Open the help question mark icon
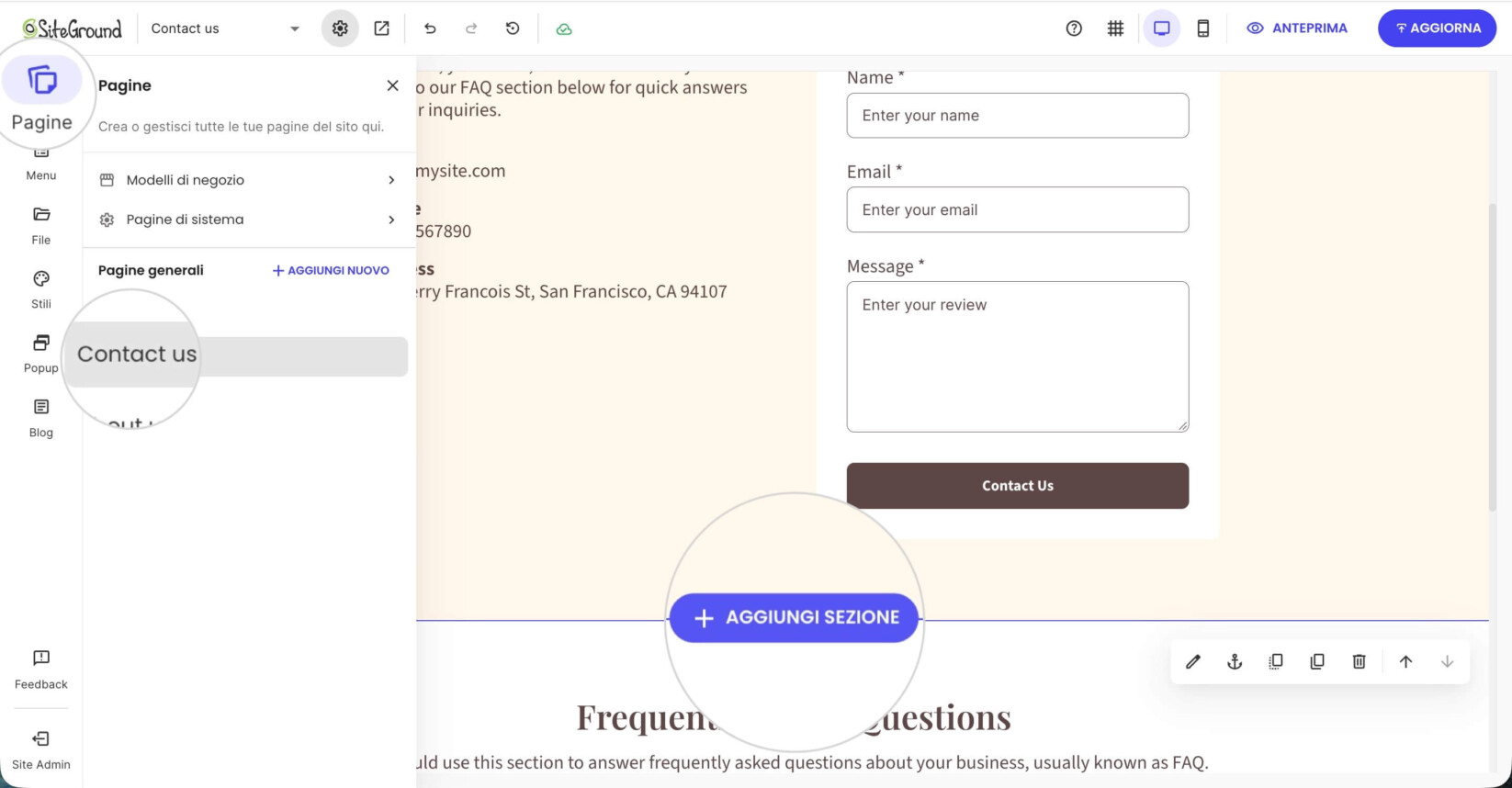This screenshot has width=1512, height=788. click(x=1074, y=28)
